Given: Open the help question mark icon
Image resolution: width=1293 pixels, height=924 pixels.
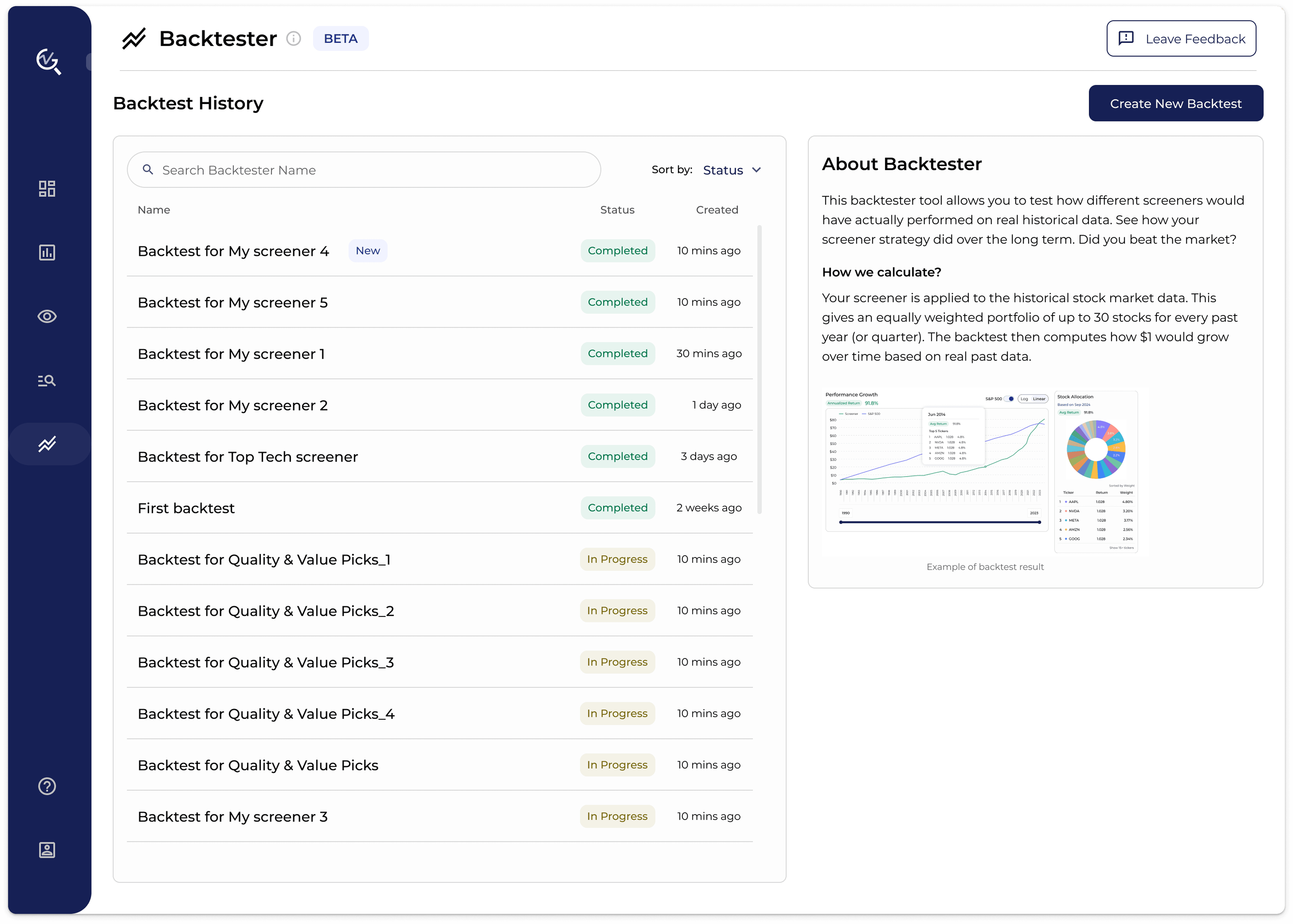Looking at the screenshot, I should pyautogui.click(x=47, y=786).
